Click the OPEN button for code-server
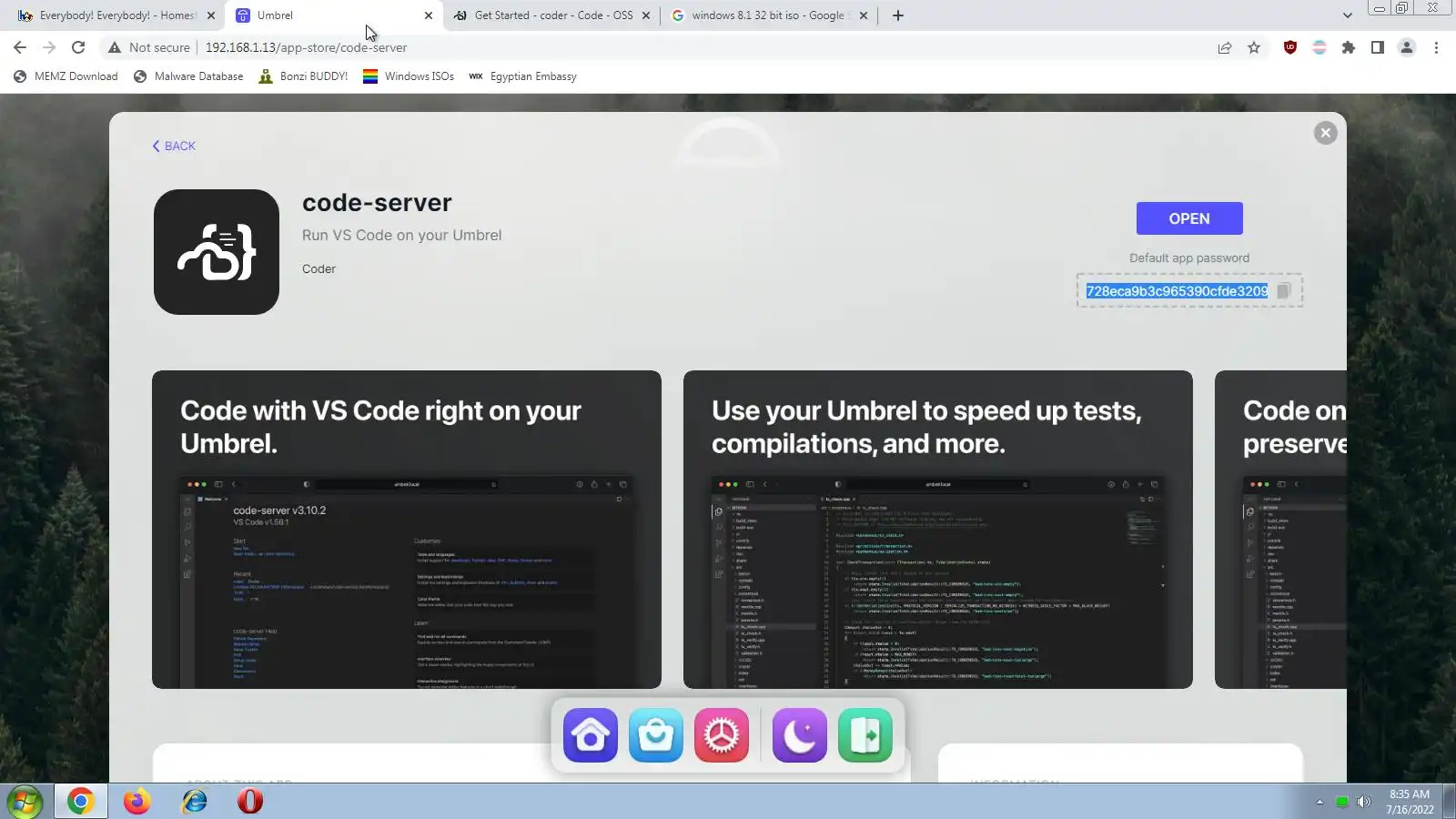The width and height of the screenshot is (1456, 819). click(1189, 218)
